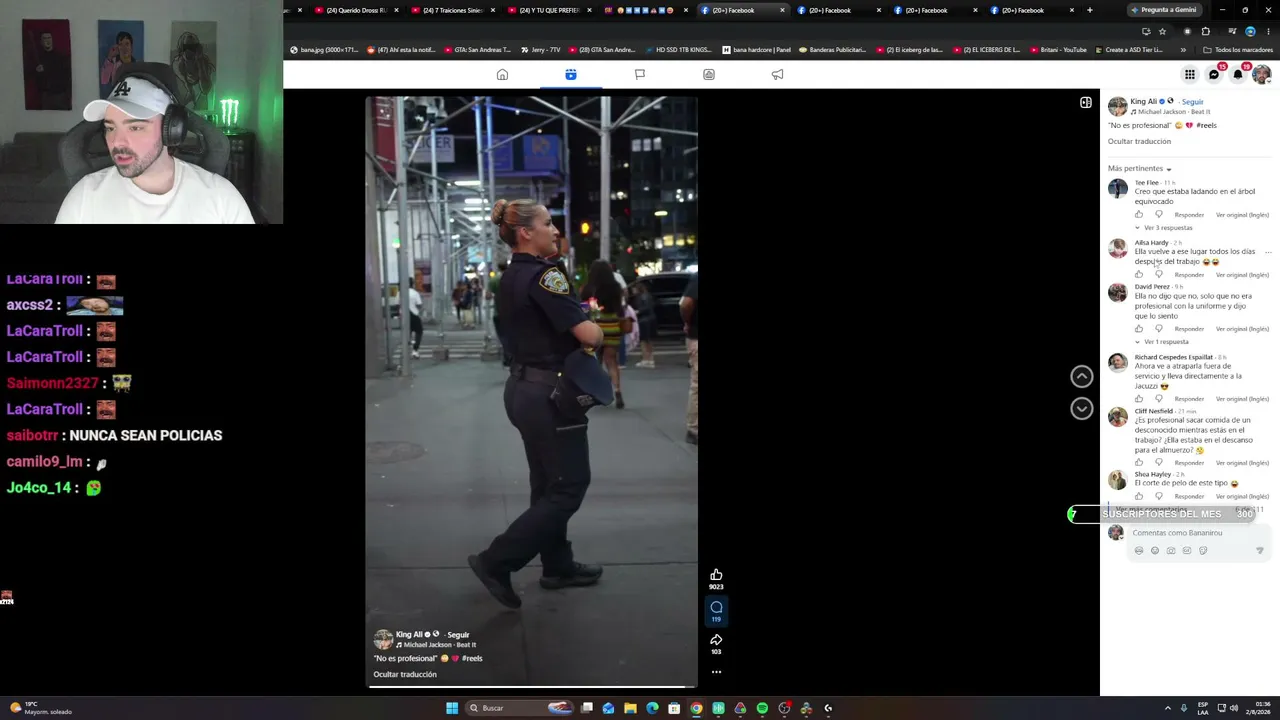Follow King Ali via Seguir on the video
The width and height of the screenshot is (1280, 720).
458,635
